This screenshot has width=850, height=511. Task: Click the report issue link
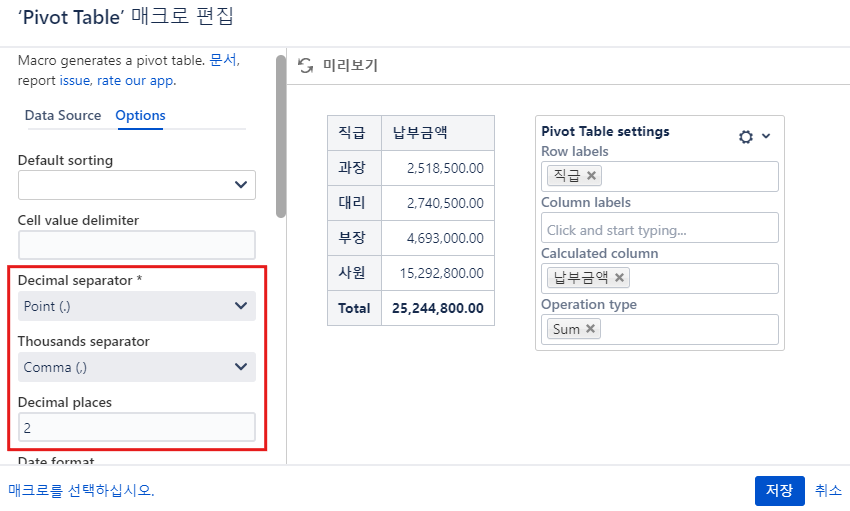coord(75,80)
